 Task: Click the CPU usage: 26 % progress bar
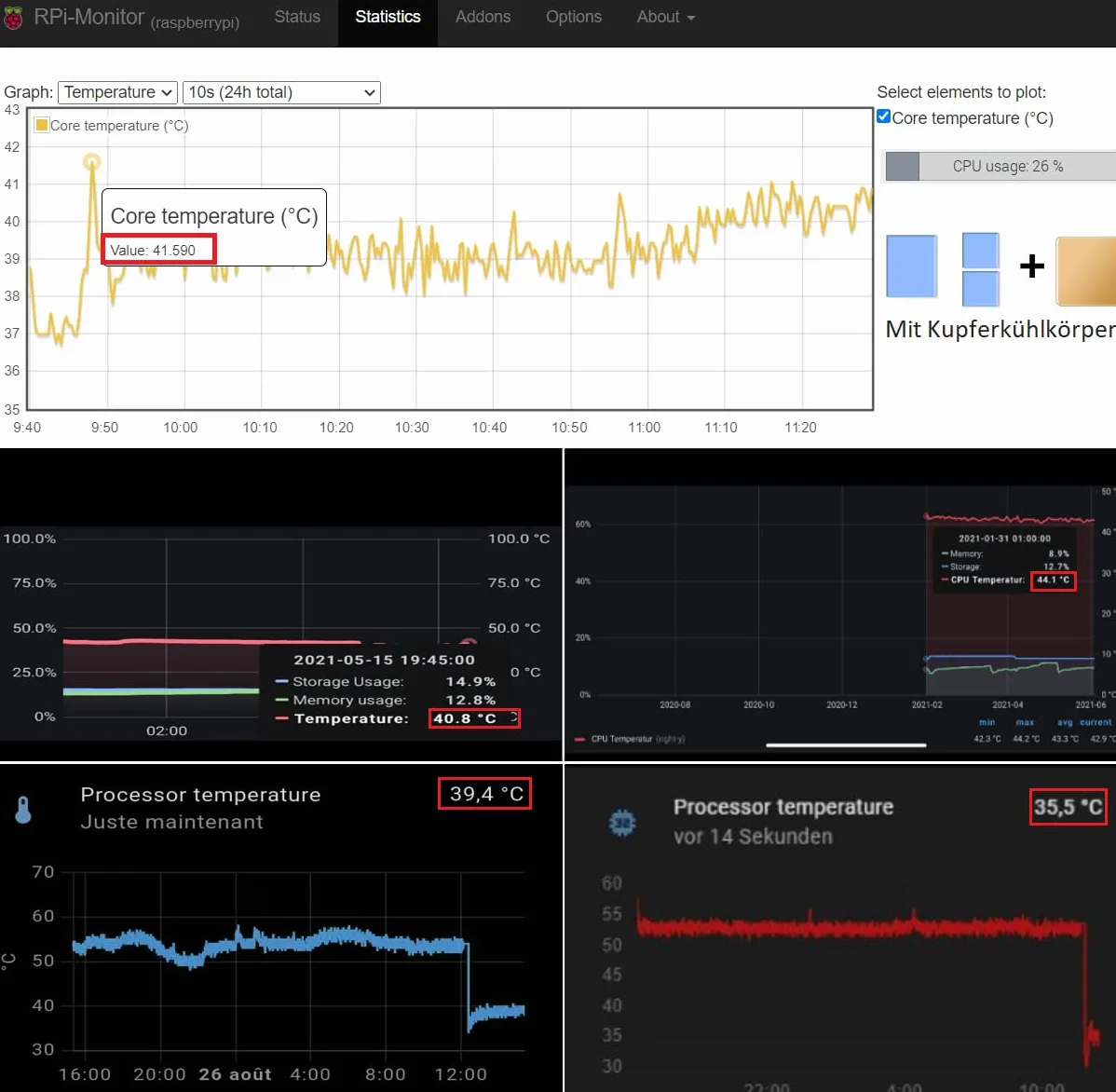(1000, 167)
